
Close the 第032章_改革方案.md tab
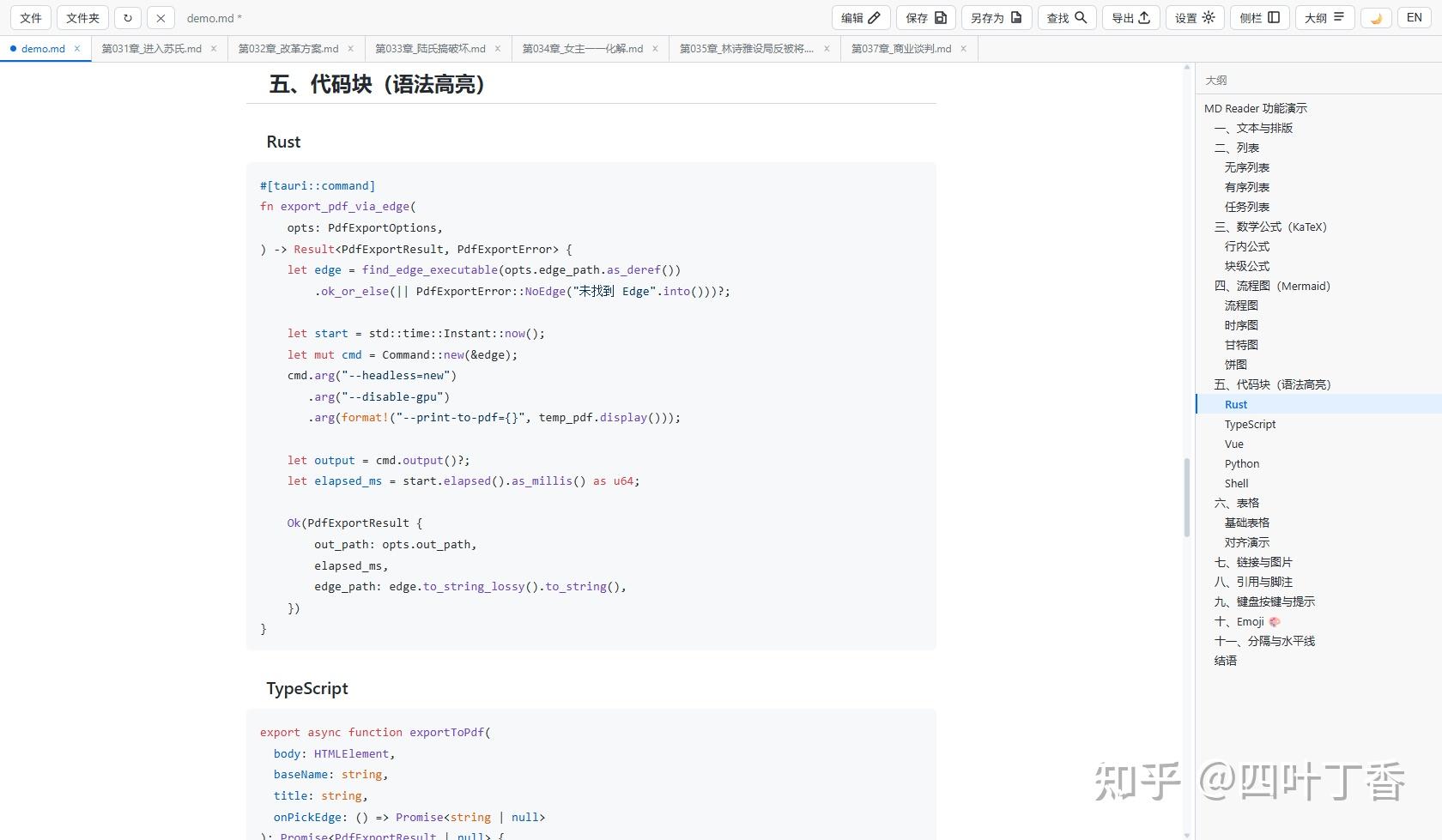tap(350, 49)
